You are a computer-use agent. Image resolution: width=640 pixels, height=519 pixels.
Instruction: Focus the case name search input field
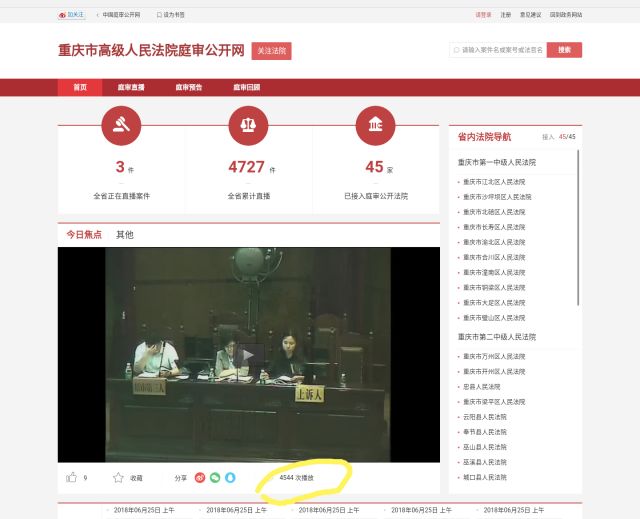498,50
